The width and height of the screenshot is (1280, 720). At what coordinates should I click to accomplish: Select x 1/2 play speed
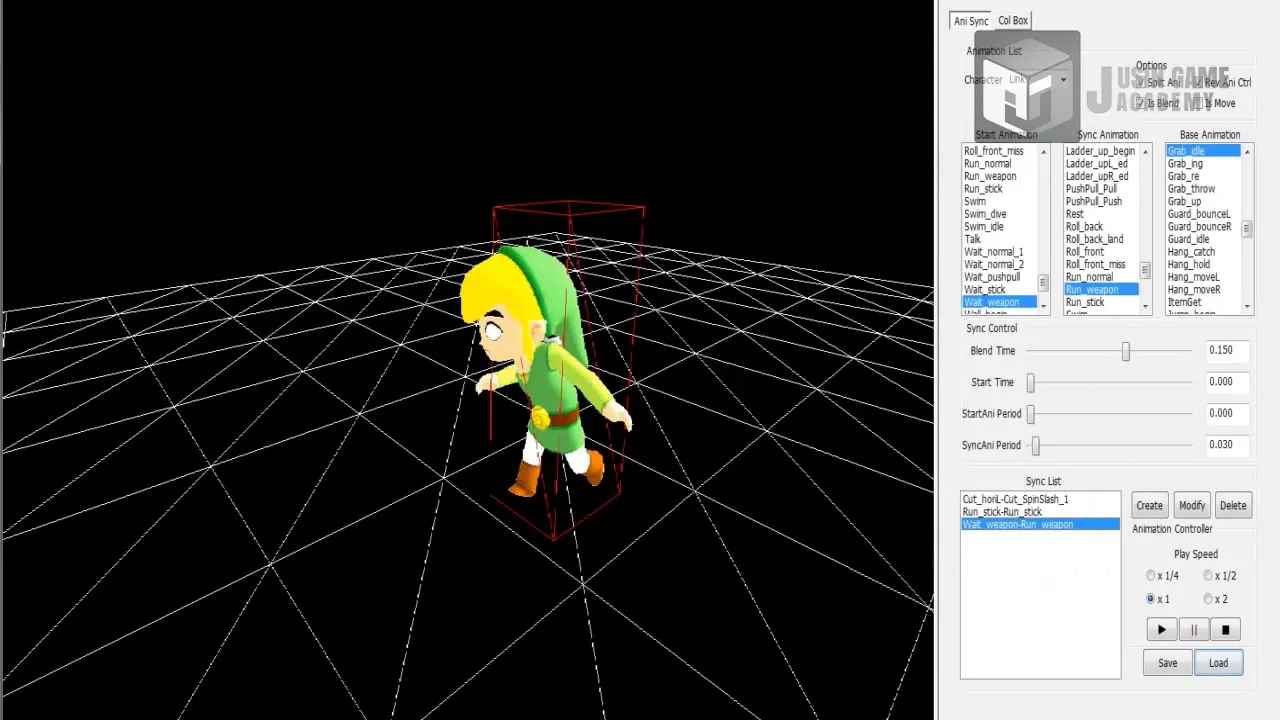point(1208,576)
